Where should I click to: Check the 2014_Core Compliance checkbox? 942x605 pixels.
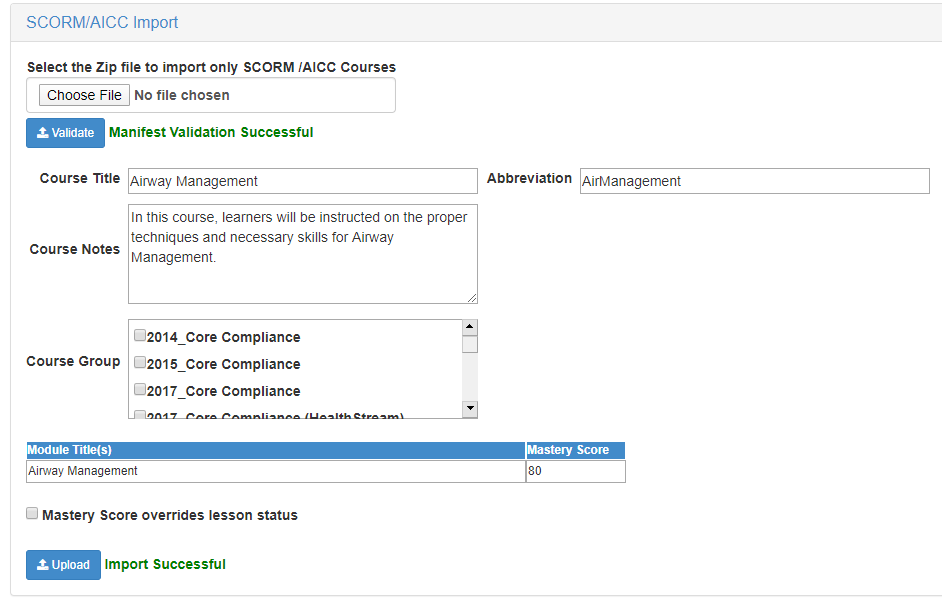pos(140,336)
